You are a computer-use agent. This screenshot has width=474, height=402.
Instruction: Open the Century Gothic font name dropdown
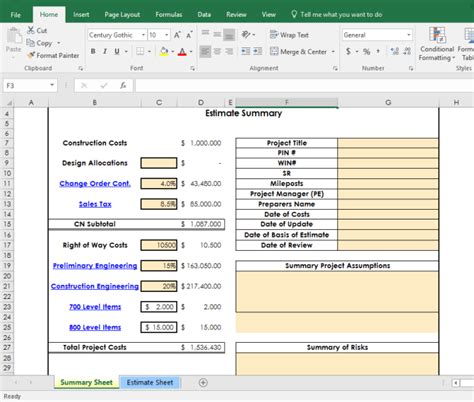[143, 35]
